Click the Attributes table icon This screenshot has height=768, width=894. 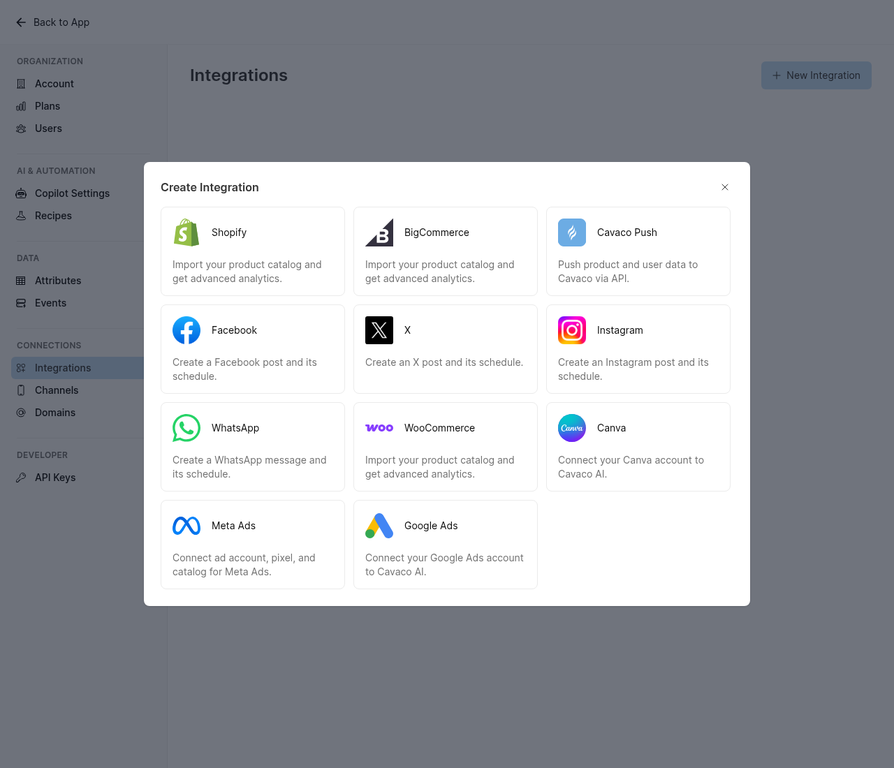(x=21, y=281)
